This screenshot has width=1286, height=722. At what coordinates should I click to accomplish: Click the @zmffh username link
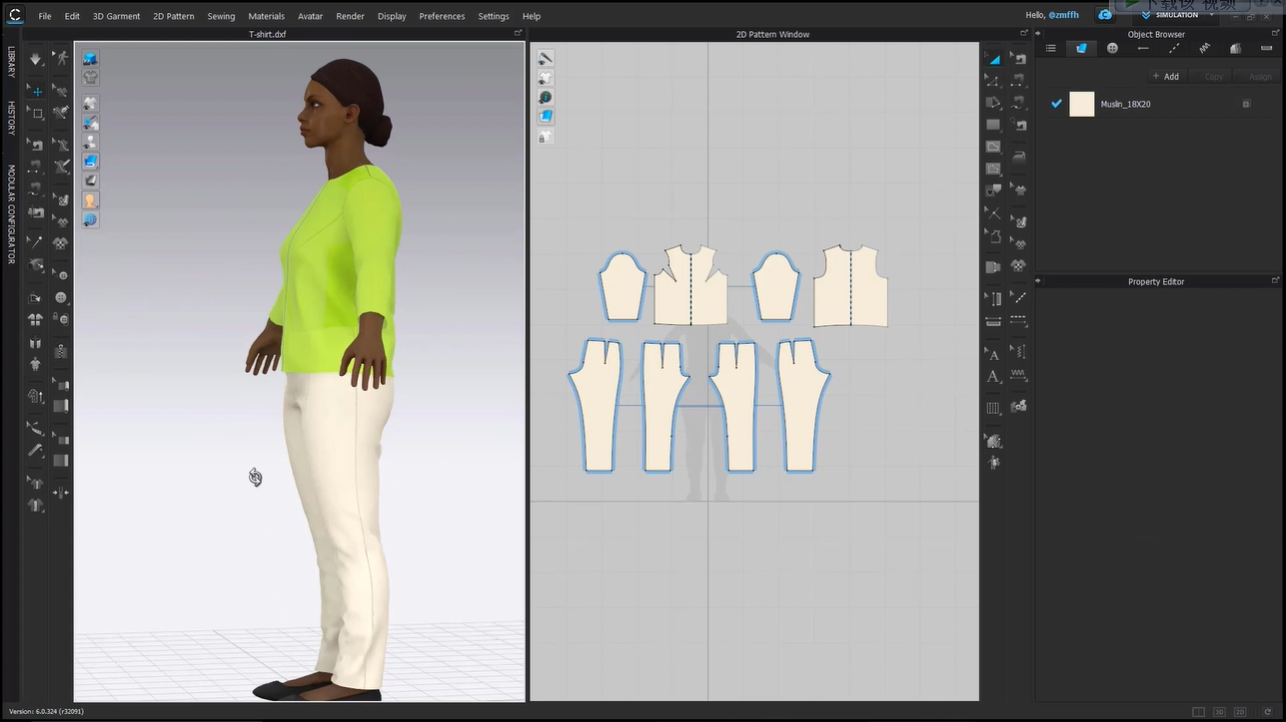(x=1063, y=16)
